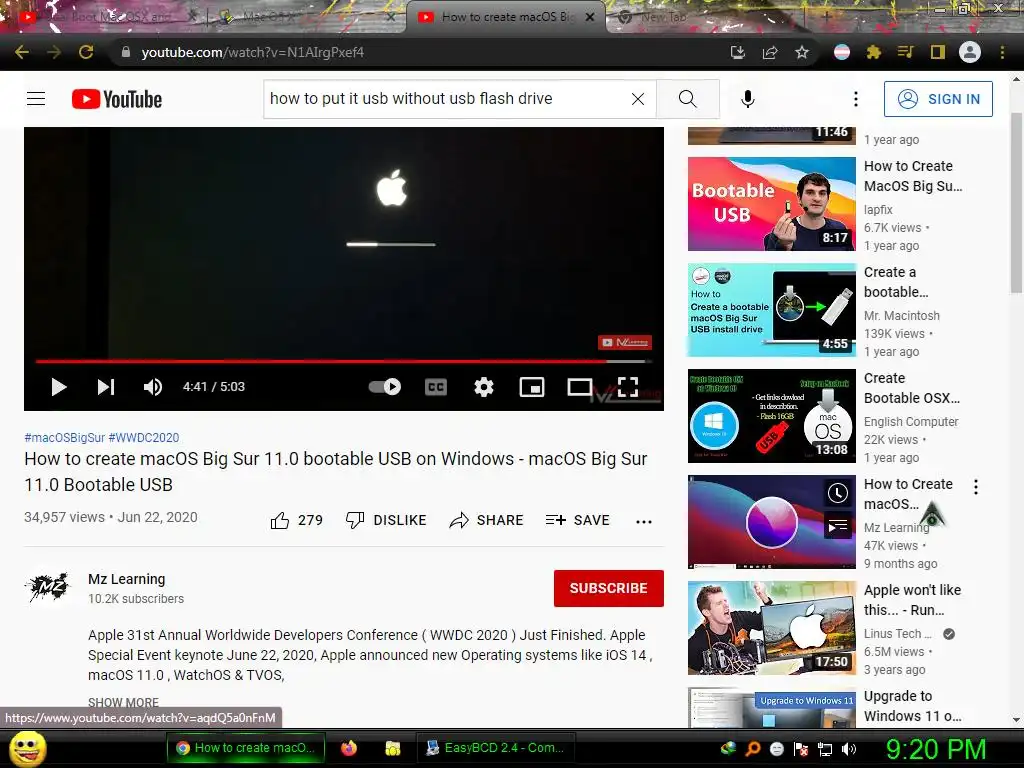Enable the miniplayer mode

(x=532, y=387)
